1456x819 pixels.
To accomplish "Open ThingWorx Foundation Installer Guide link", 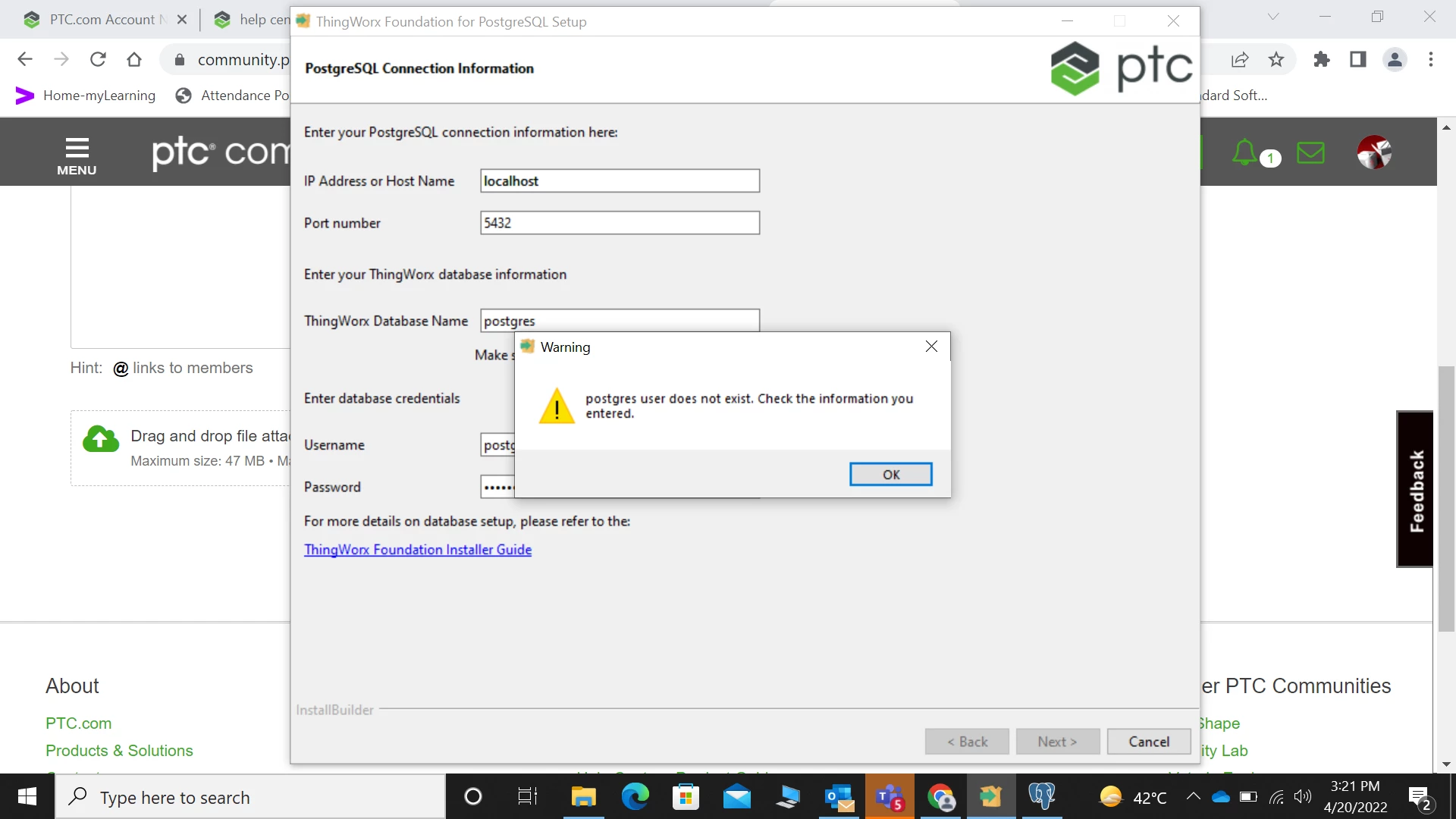I will 417,550.
